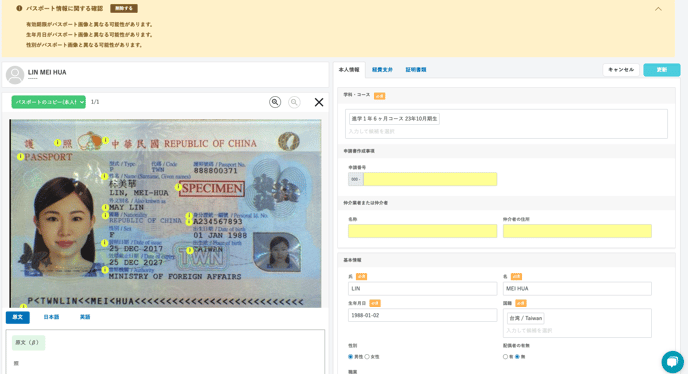This screenshot has width=688, height=374.
Task: Click the yellow marker beside REPUBLIC OF CHINA nationality
Action: tap(105, 215)
